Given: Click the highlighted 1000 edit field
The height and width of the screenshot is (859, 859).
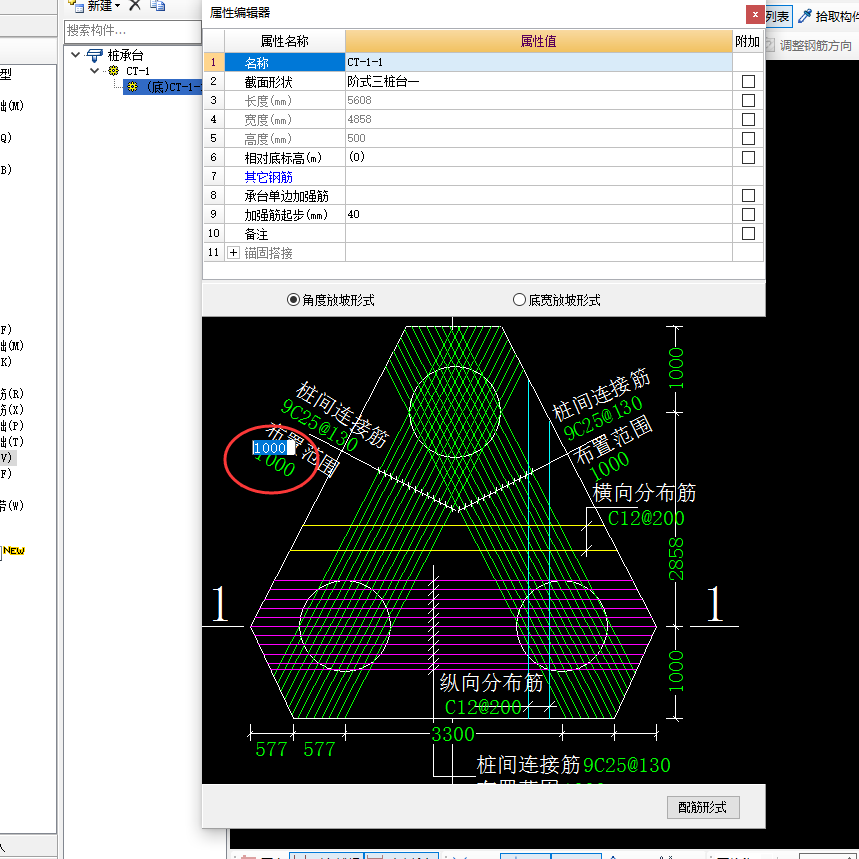Looking at the screenshot, I should [x=273, y=448].
